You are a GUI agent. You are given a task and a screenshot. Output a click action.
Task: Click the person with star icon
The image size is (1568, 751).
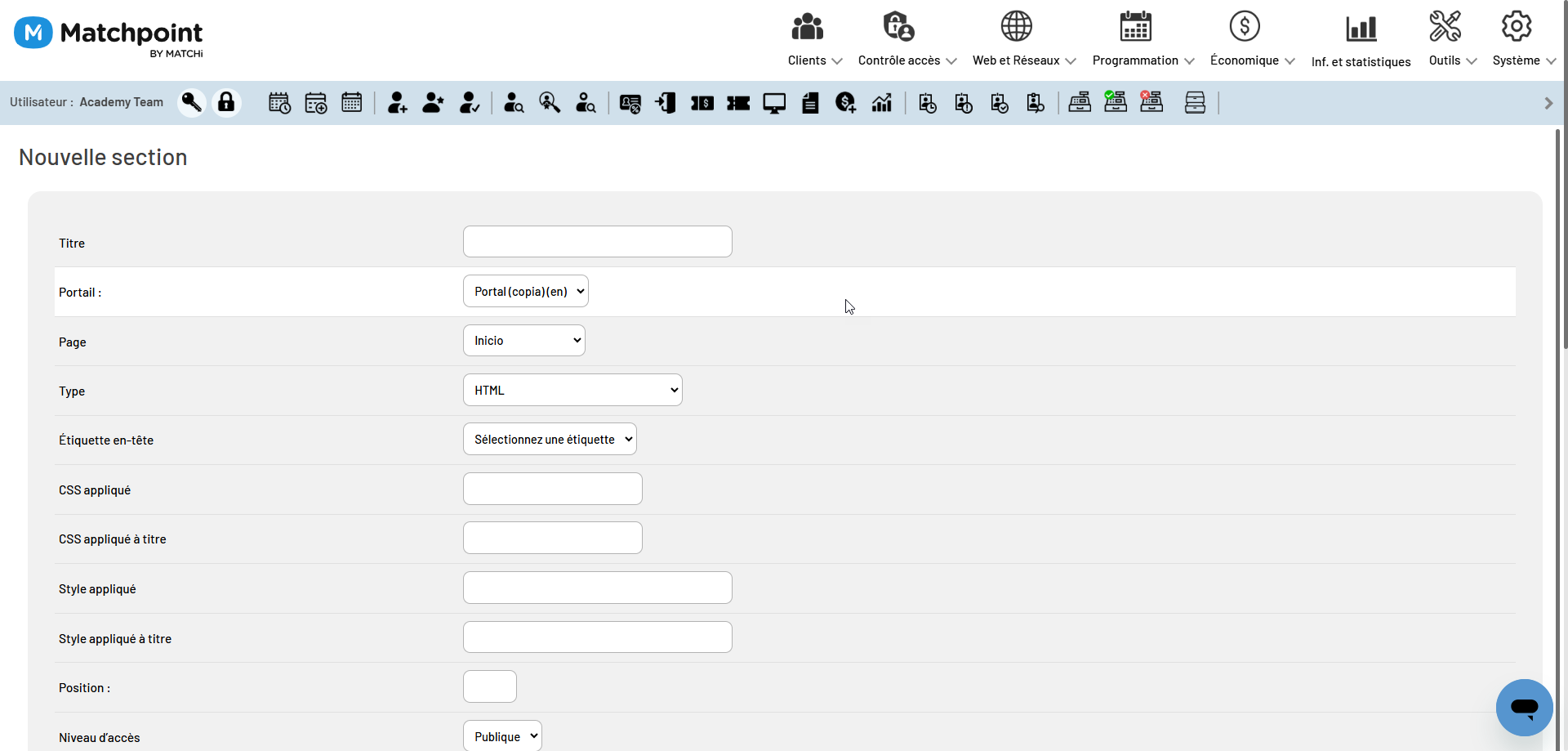pos(434,103)
